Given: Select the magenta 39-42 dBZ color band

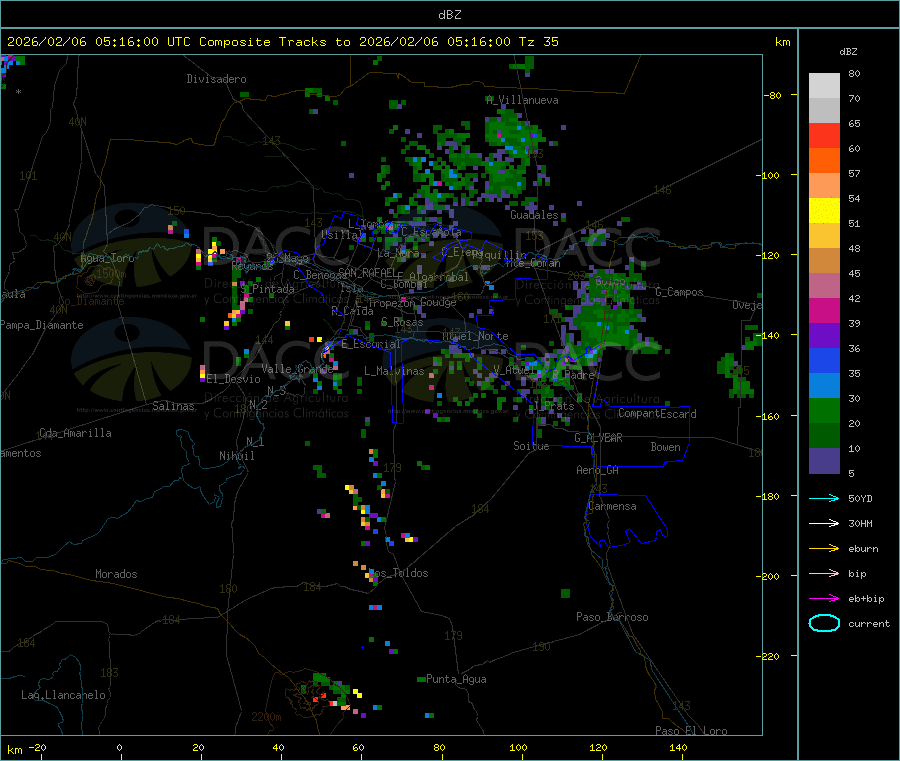Looking at the screenshot, I should click(x=824, y=310).
